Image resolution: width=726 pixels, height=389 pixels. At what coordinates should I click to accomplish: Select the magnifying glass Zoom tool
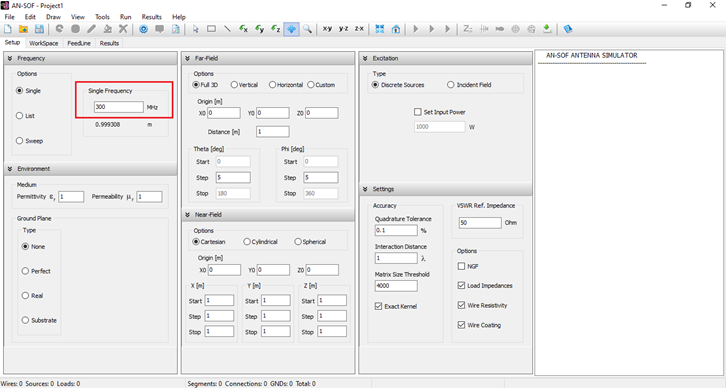pos(307,29)
